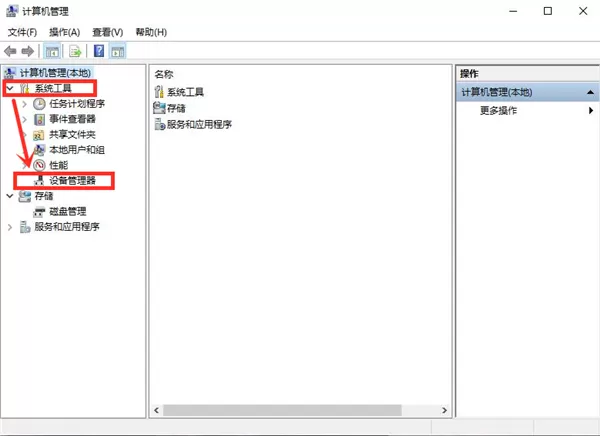600x436 pixels.
Task: Open the 文件(F) menu
Action: [x=22, y=32]
